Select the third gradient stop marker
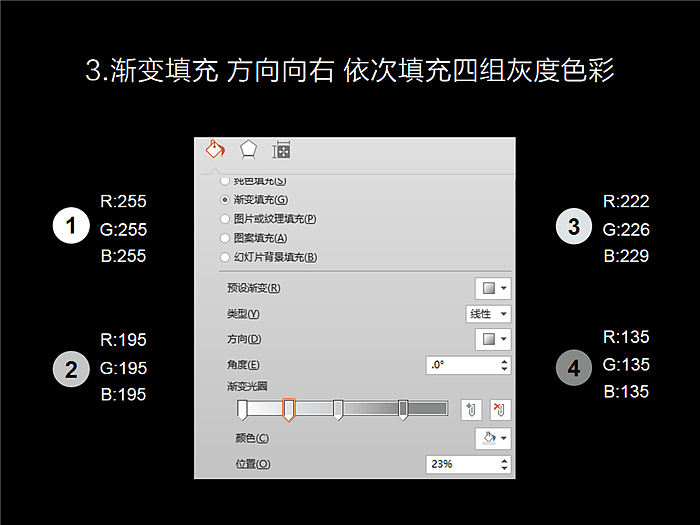700x525 pixels. coord(338,410)
